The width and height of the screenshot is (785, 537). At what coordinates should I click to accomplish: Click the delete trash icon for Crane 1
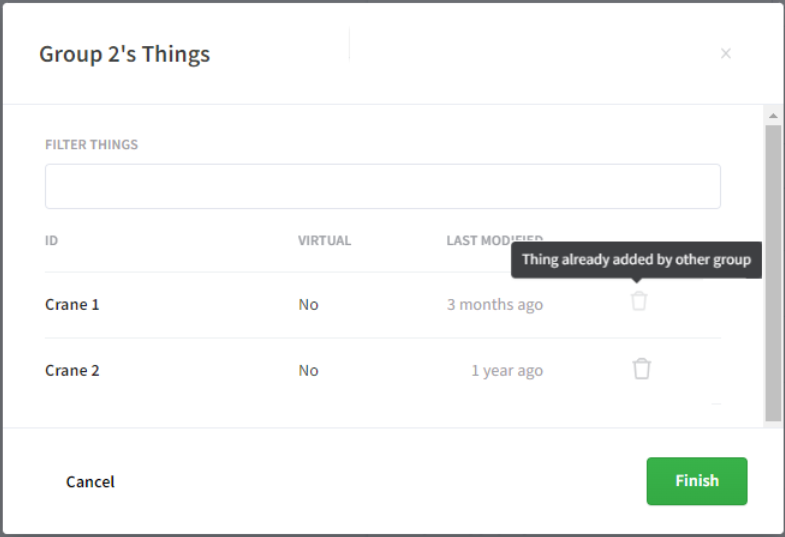[638, 301]
